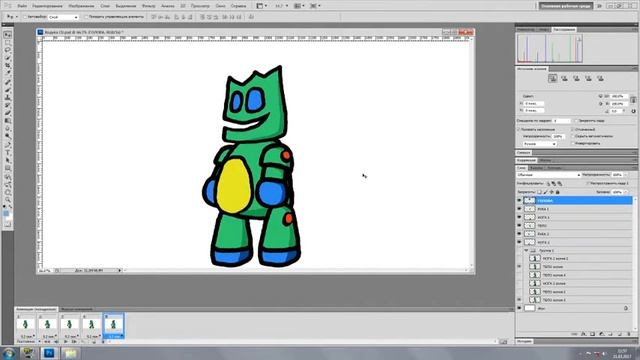Open the blend mode Обычные dropdown
This screenshot has width=640, height=360.
tap(548, 175)
